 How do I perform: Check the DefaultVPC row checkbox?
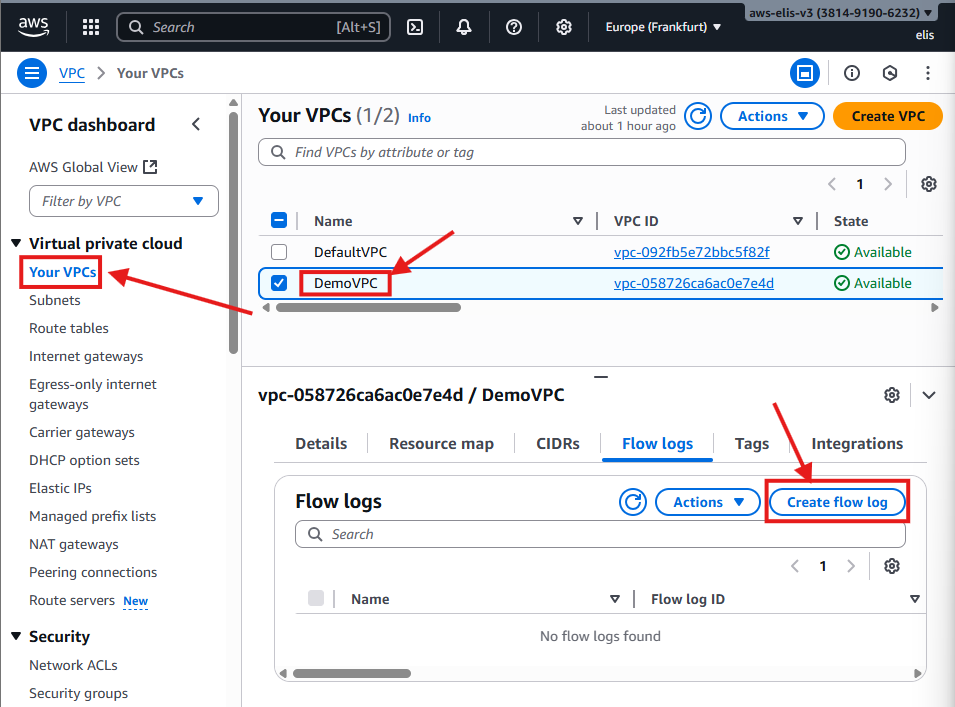[x=279, y=252]
